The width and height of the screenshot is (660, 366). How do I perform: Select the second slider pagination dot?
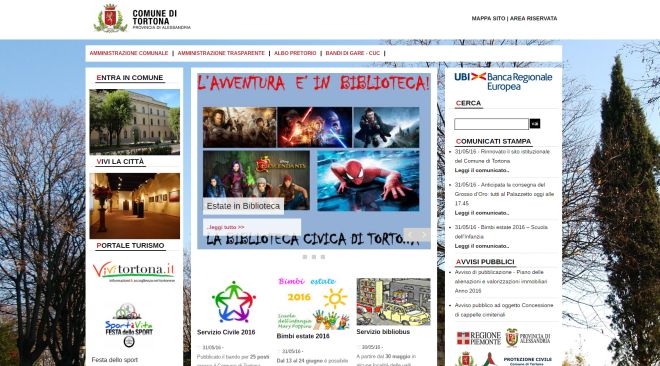click(314, 257)
